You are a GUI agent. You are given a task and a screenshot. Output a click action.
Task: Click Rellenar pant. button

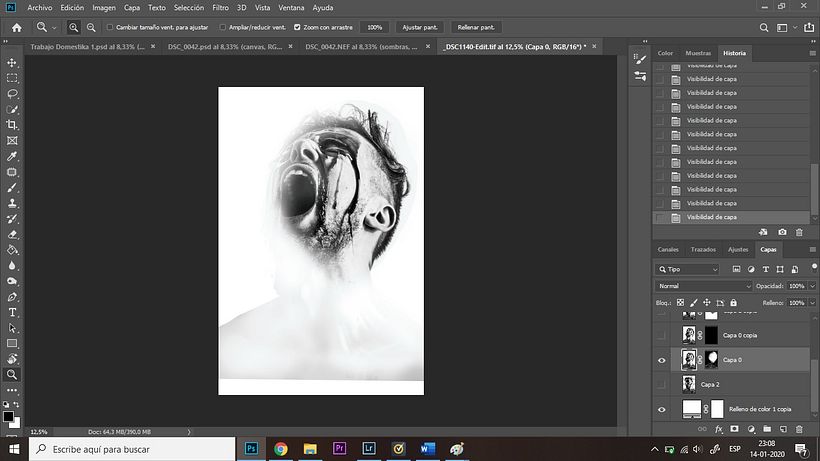pyautogui.click(x=476, y=27)
